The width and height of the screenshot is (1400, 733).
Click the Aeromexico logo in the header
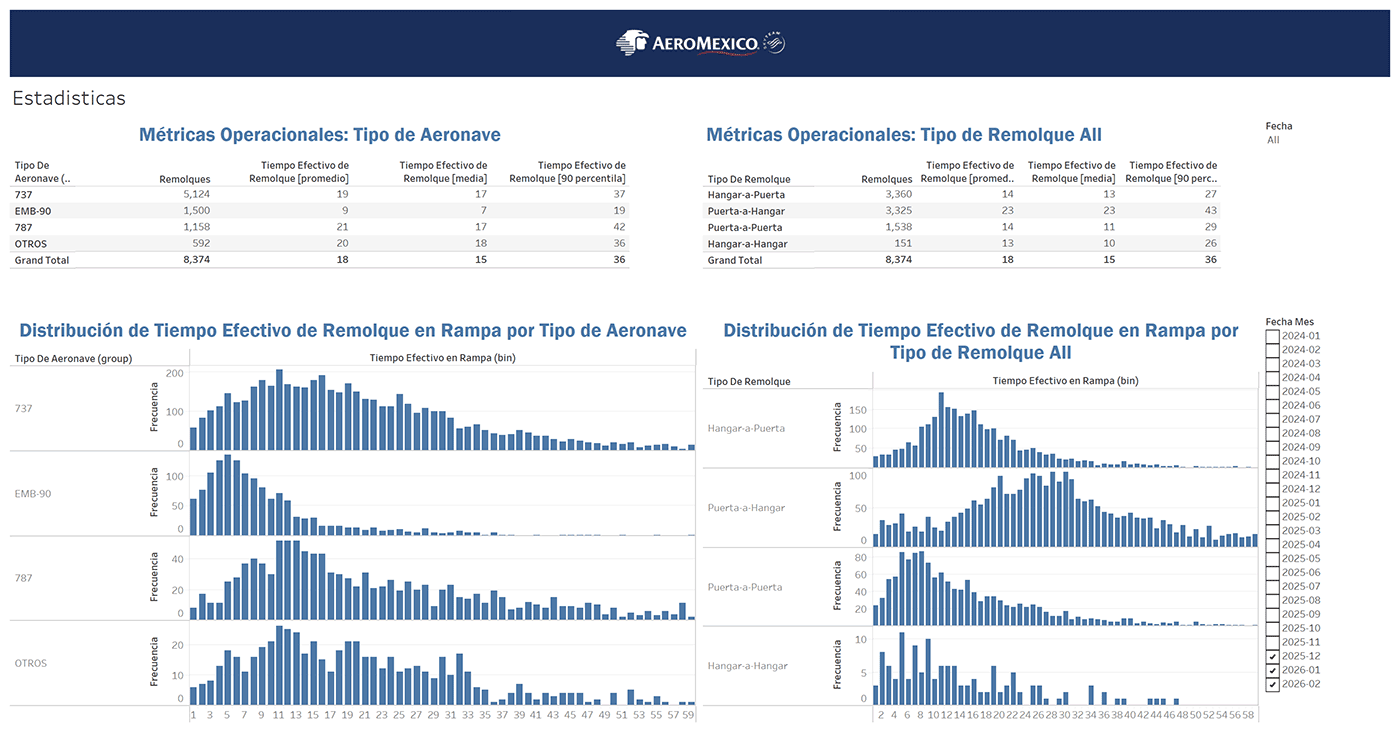point(700,42)
